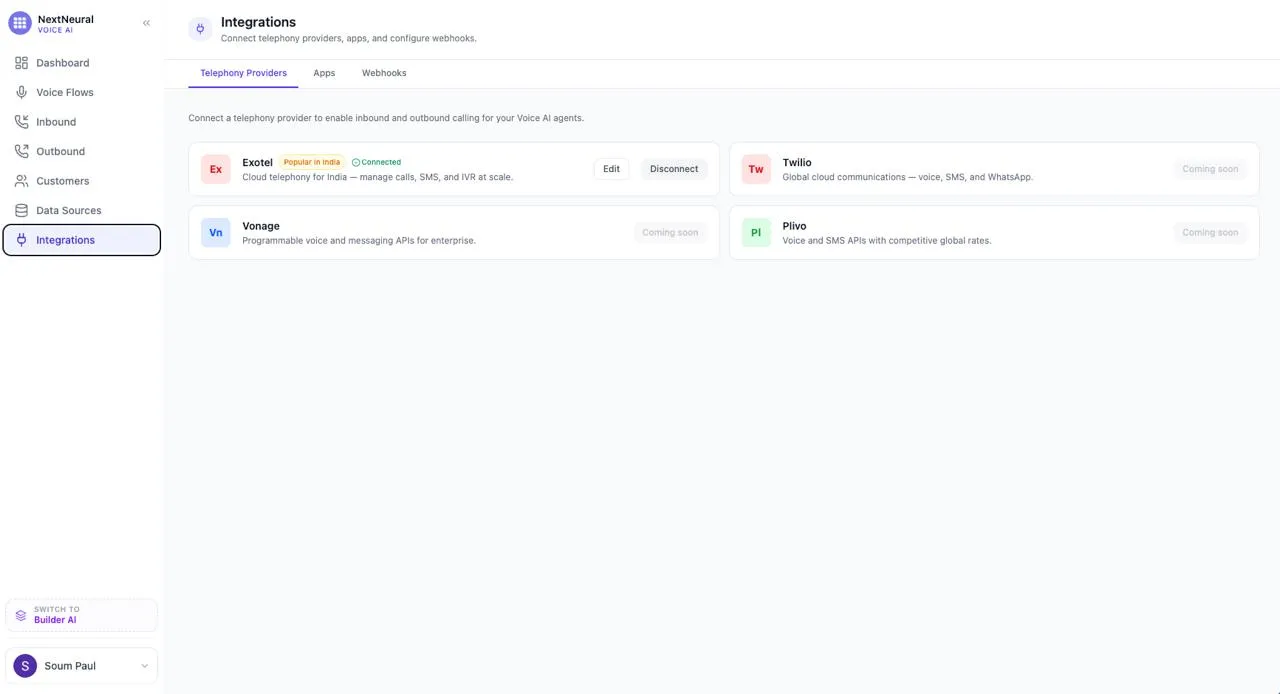Image resolution: width=1280 pixels, height=694 pixels.
Task: Click the Twilio provider name
Action: click(797, 162)
